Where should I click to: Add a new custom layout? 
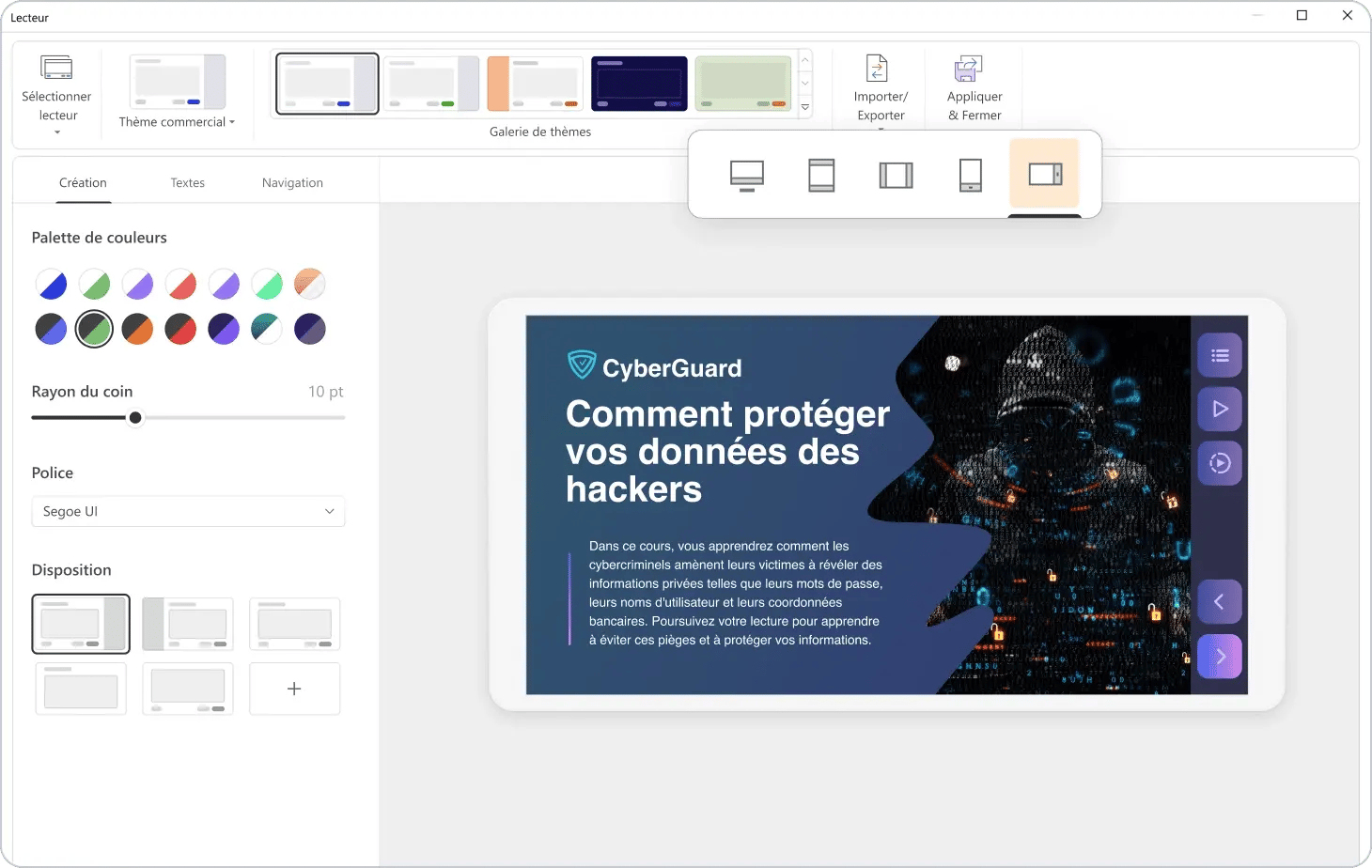tap(294, 689)
